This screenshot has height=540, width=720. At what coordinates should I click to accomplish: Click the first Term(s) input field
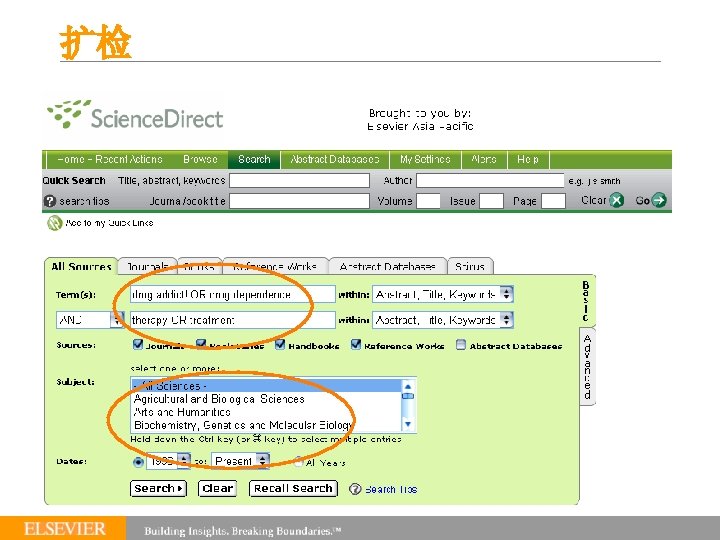pyautogui.click(x=232, y=294)
